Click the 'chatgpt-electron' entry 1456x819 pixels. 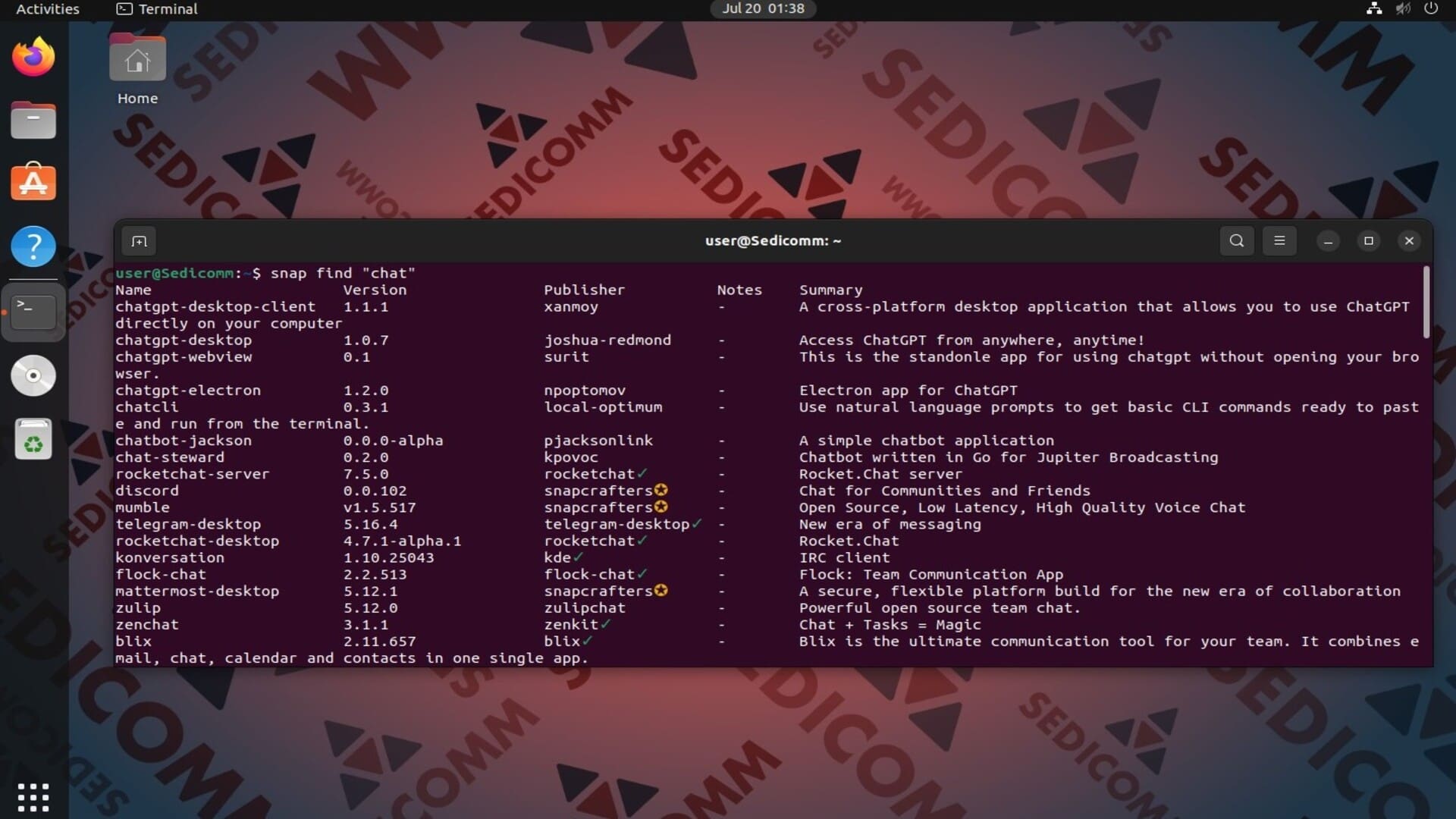coord(188,391)
